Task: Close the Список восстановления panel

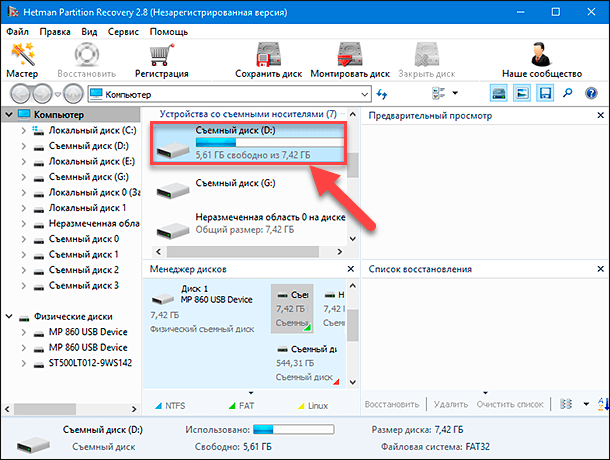Action: click(x=601, y=269)
